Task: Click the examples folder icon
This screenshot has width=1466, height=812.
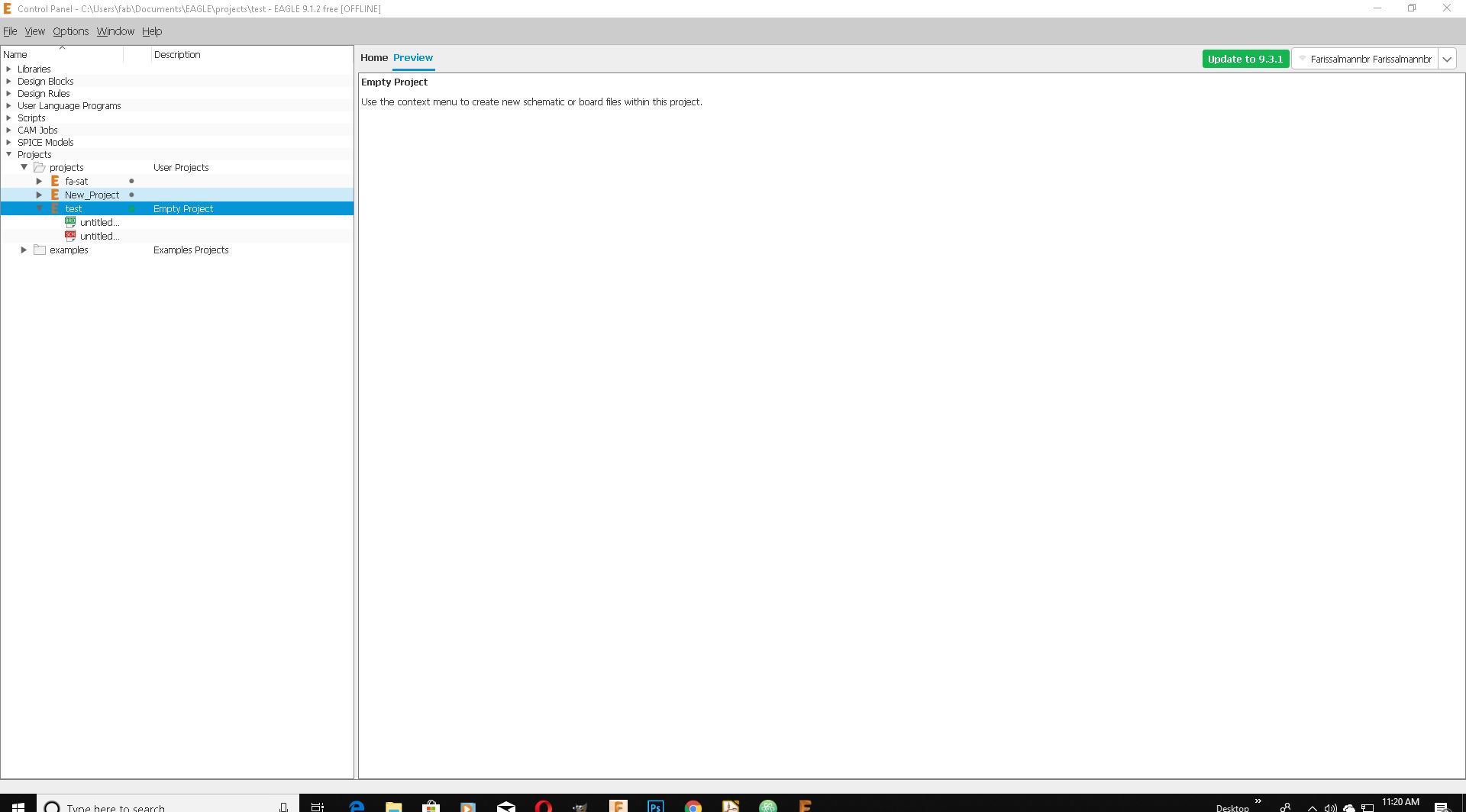Action: (x=40, y=250)
